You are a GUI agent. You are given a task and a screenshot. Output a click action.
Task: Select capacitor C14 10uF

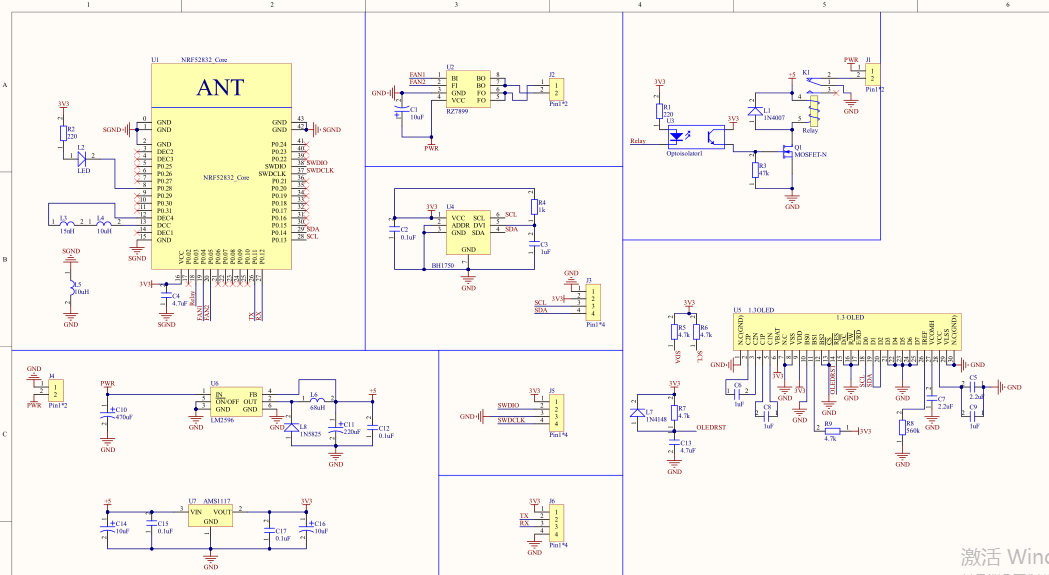coord(108,527)
